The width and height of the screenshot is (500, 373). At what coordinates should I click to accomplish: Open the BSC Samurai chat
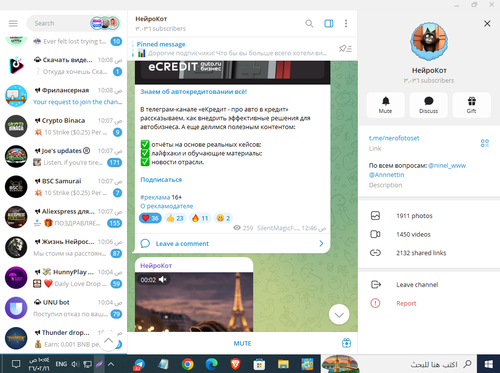[63, 187]
